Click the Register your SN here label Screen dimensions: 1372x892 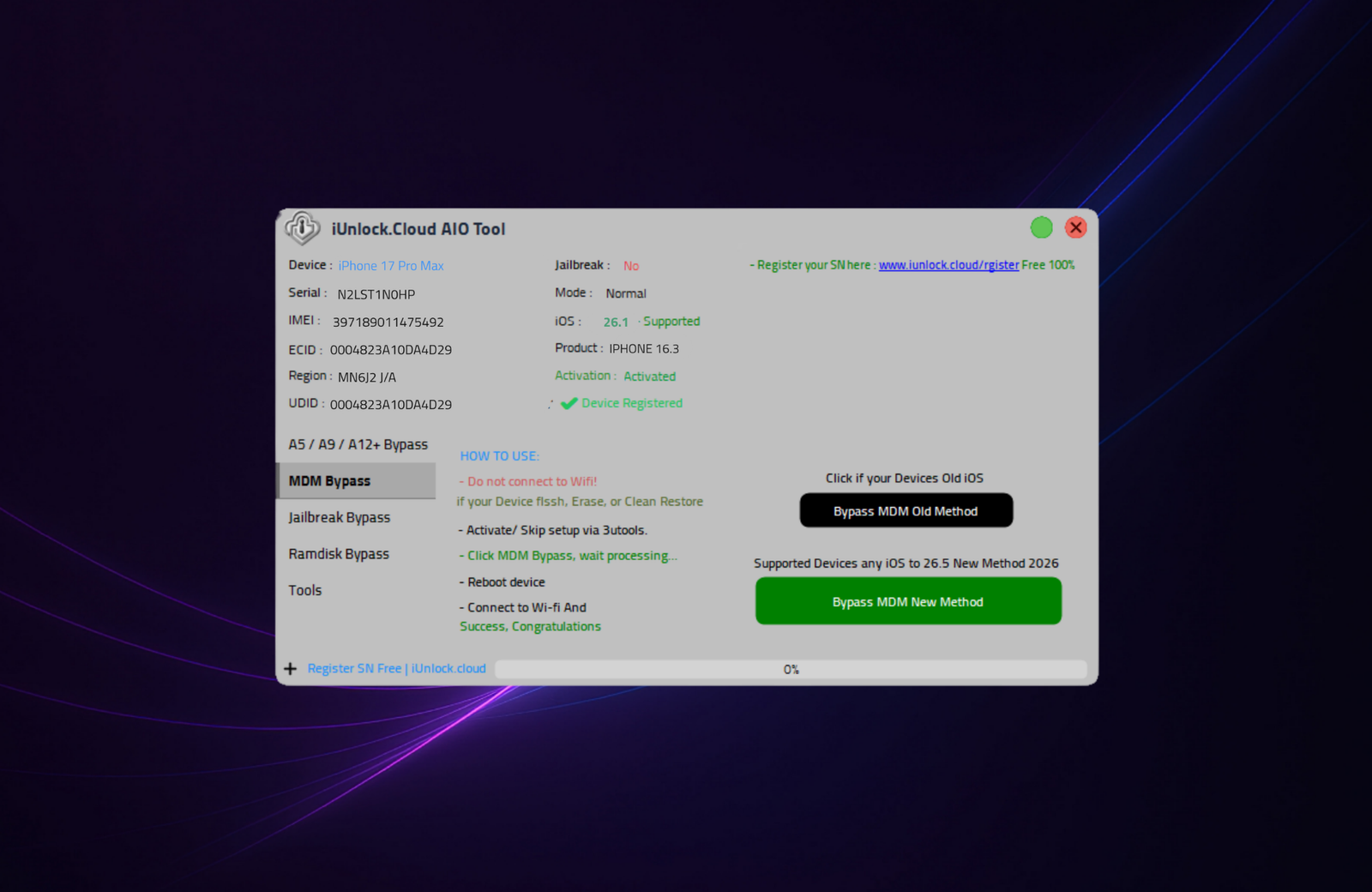[813, 265]
